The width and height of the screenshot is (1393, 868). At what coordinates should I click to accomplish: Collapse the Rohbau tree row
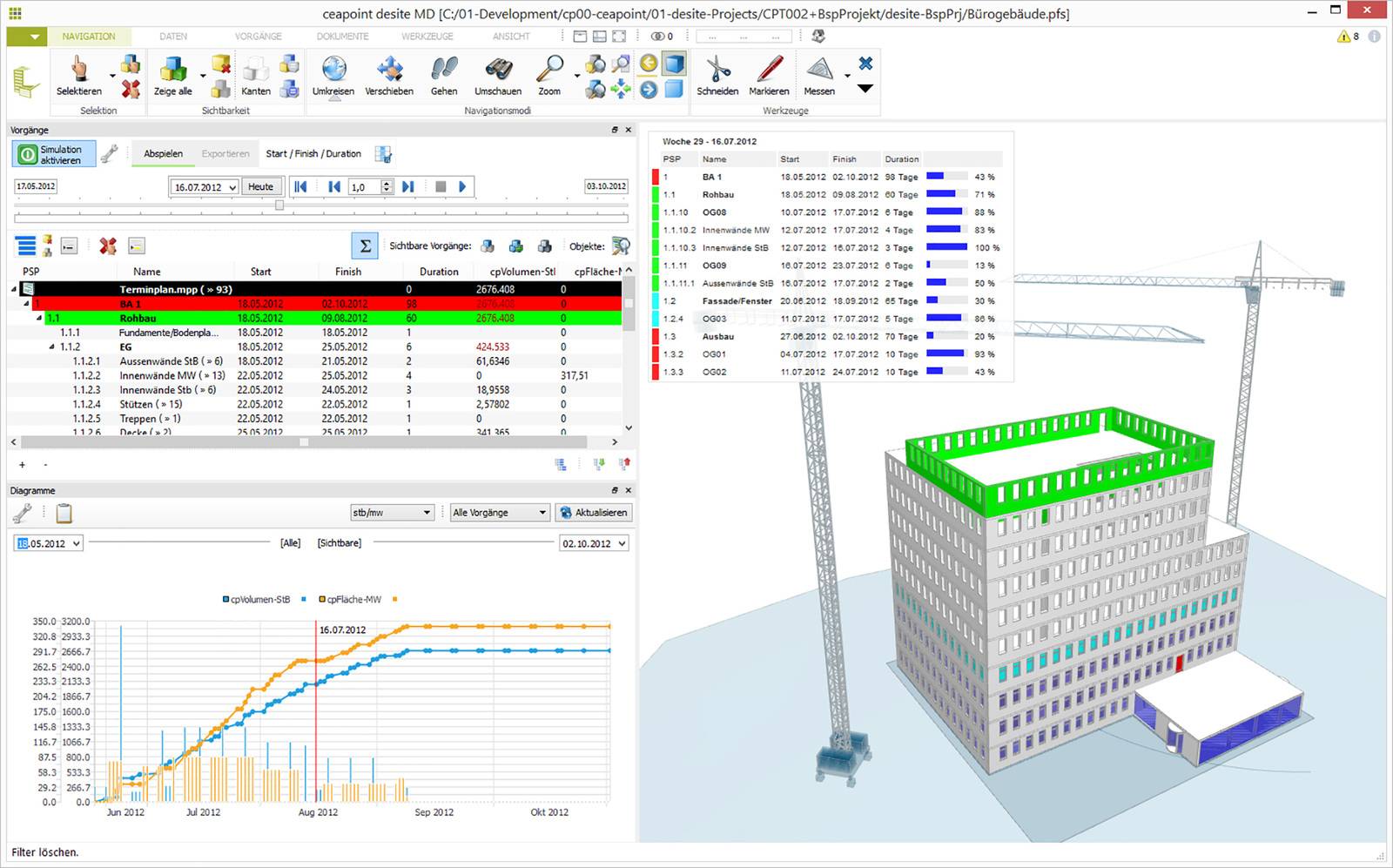(x=38, y=318)
